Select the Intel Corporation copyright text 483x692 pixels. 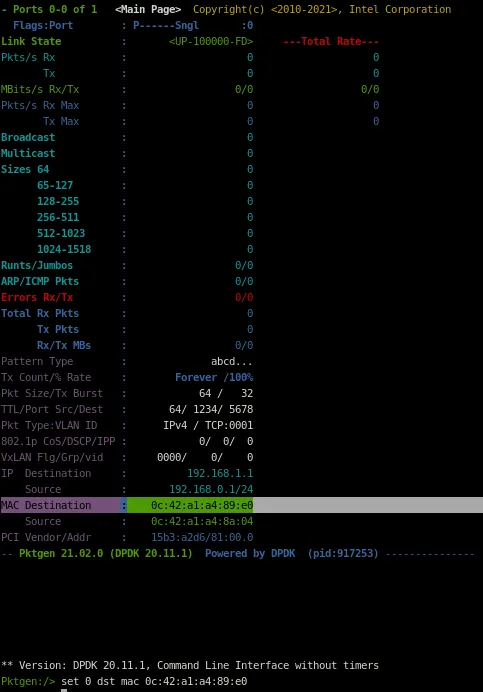(322, 9)
